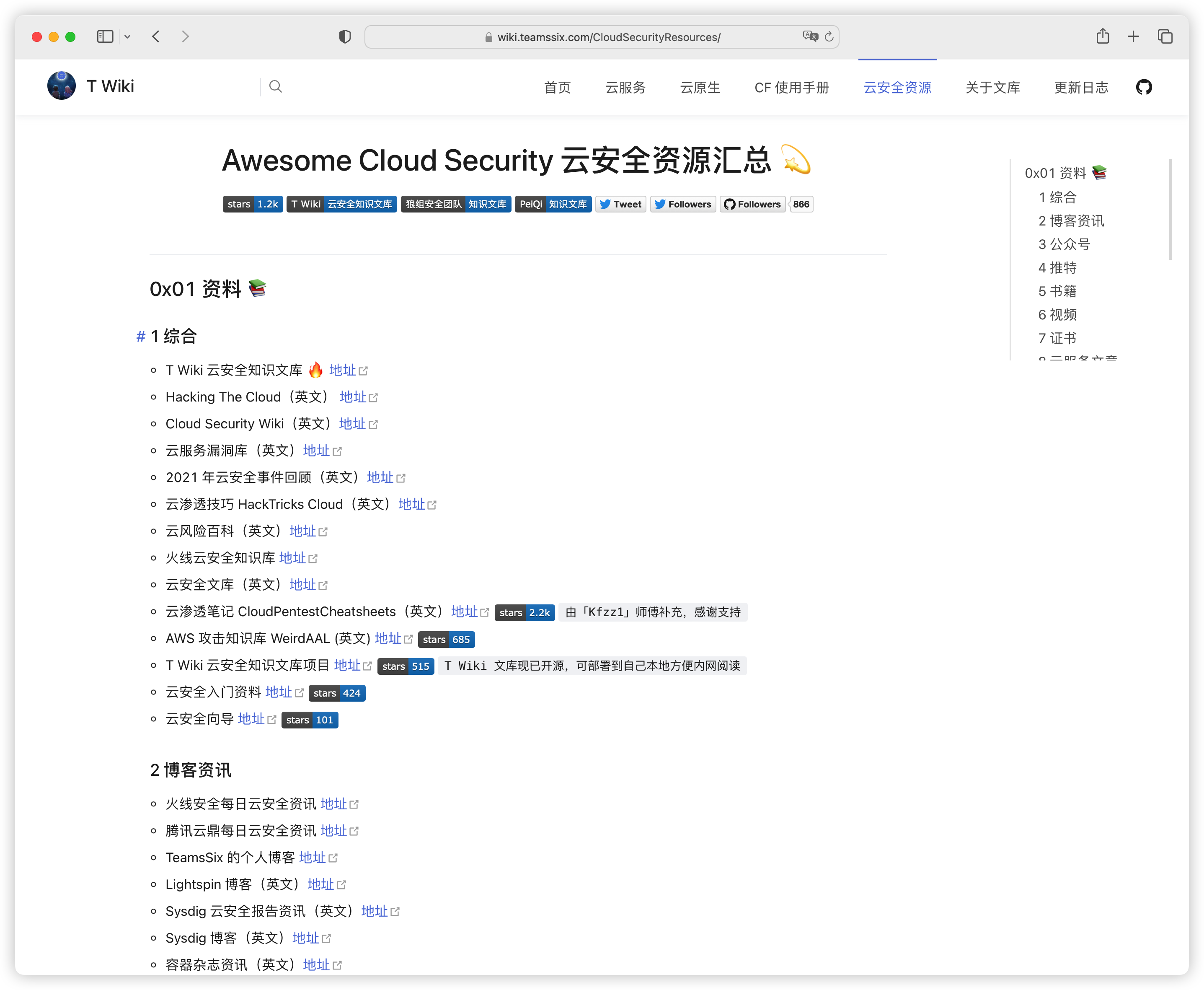Go back with the back arrow

pyautogui.click(x=156, y=37)
